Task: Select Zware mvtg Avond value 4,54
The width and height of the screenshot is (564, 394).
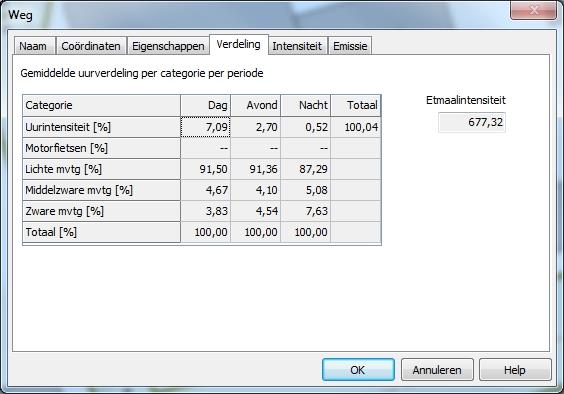Action: point(256,211)
